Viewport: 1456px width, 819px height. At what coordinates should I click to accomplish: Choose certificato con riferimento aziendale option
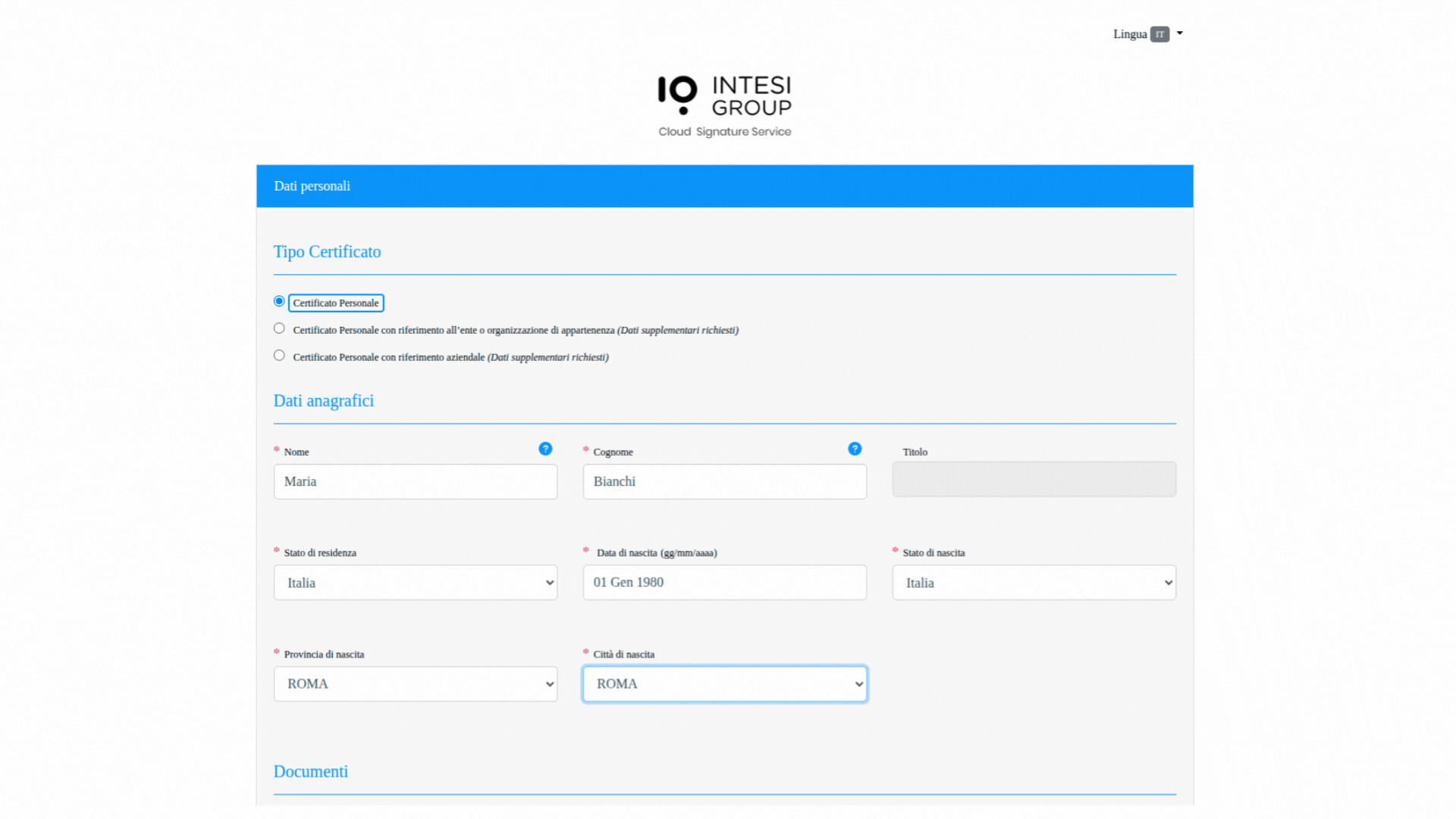[x=279, y=355]
